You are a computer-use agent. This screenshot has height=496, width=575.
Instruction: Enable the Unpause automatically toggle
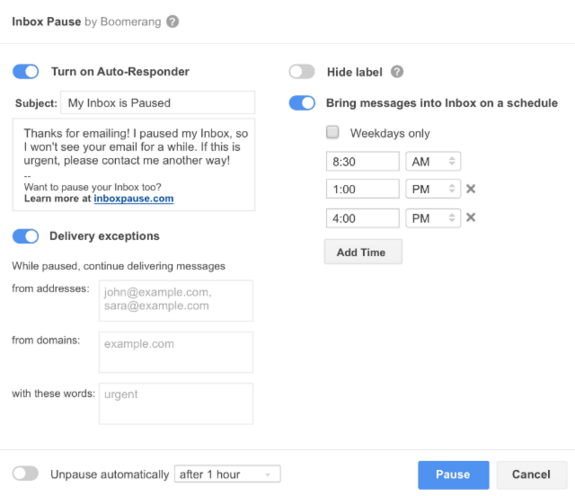25,473
